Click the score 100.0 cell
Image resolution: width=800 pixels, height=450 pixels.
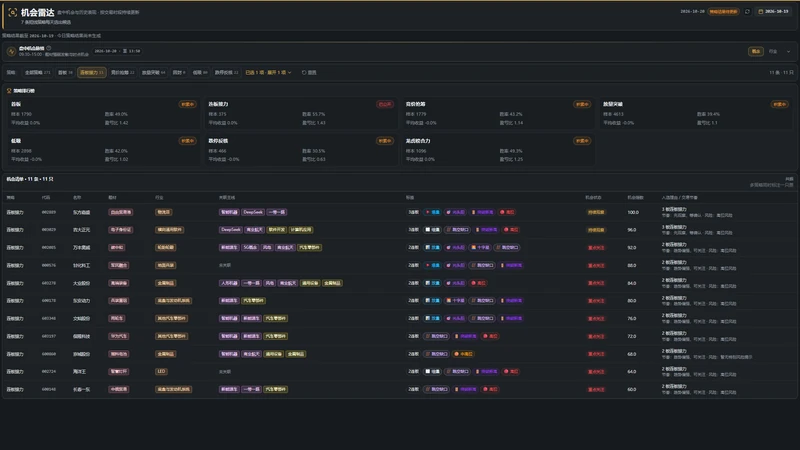(633, 212)
